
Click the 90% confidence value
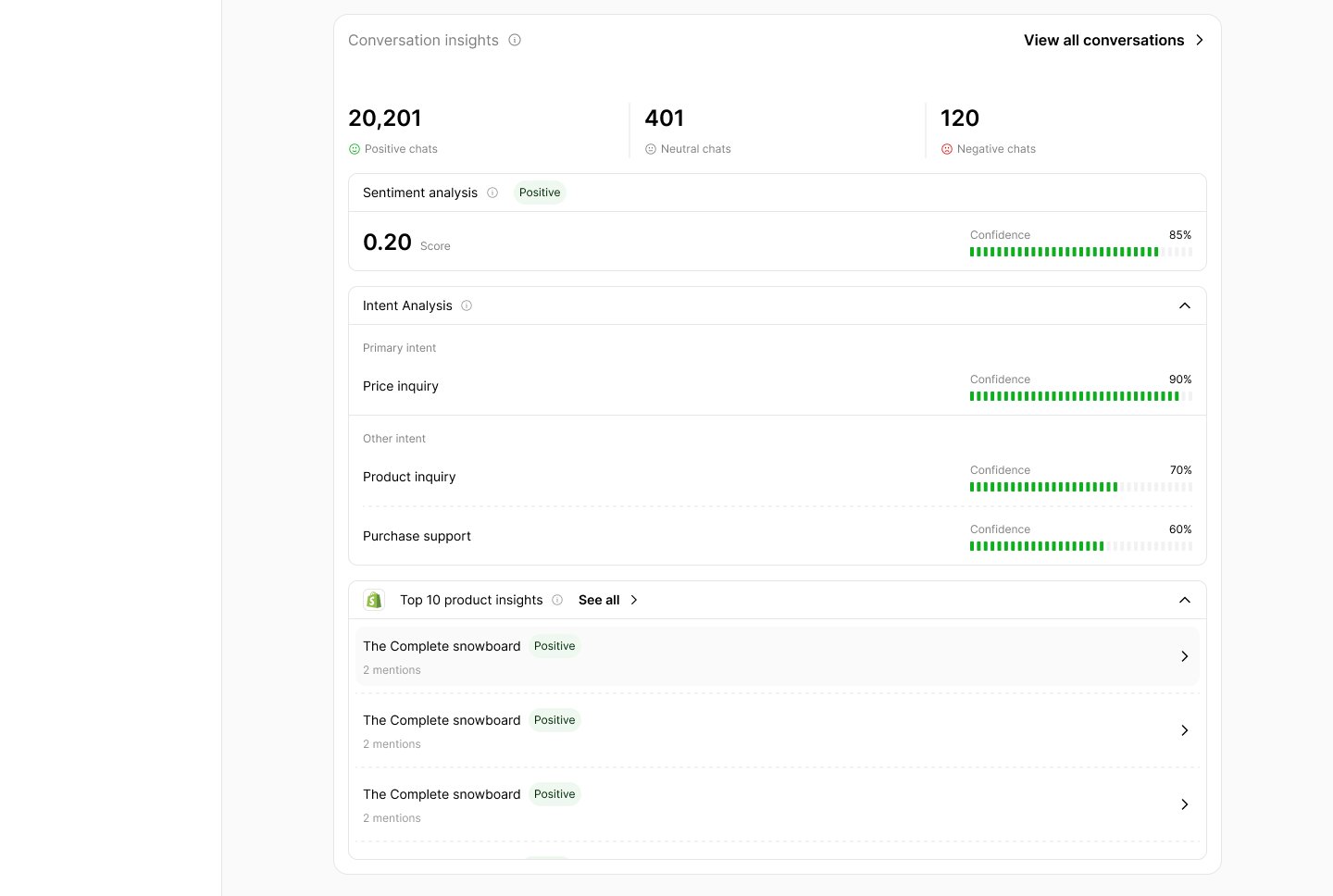coord(1180,380)
